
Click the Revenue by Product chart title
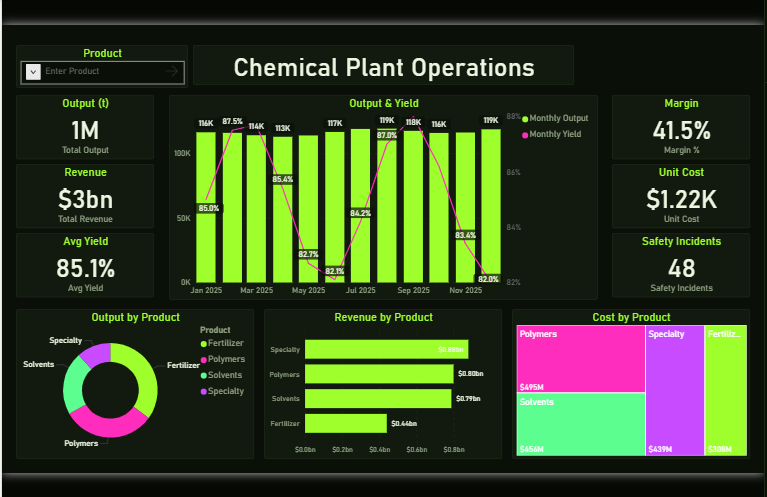click(x=384, y=317)
